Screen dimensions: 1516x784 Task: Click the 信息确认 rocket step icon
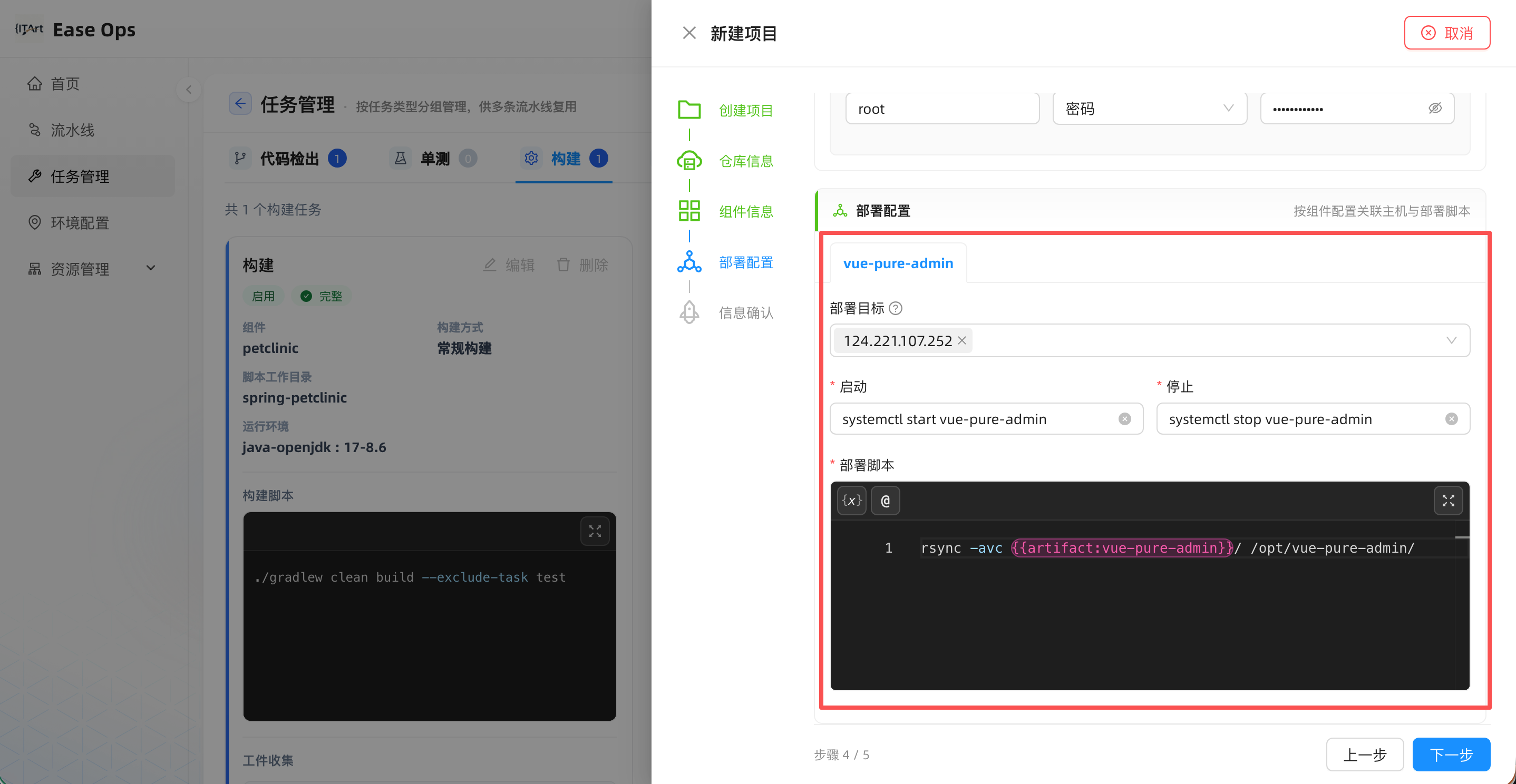[x=689, y=312]
